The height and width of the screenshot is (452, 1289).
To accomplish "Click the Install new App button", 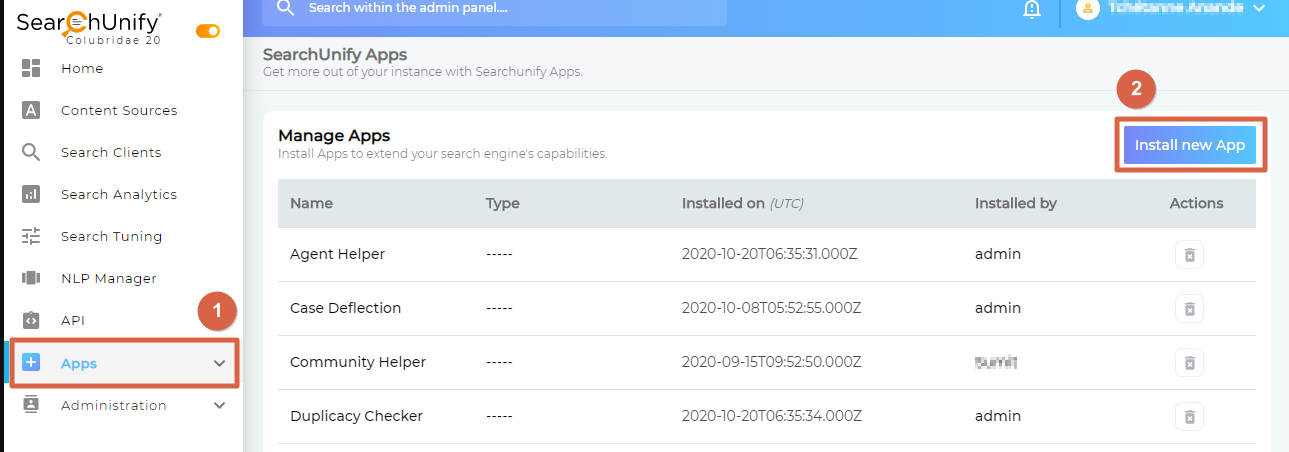I will 1189,145.
